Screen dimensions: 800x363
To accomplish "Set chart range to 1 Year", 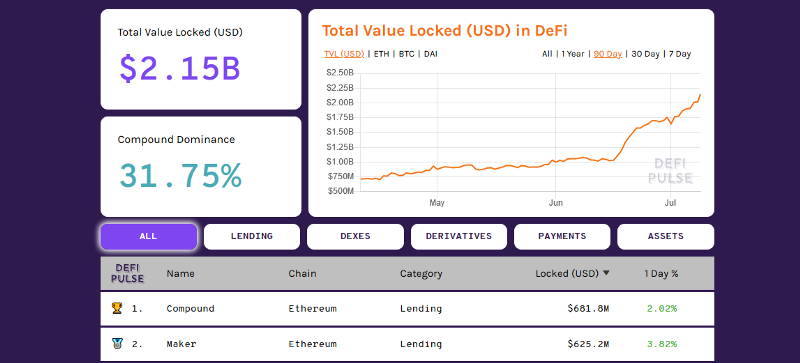I will (572, 54).
